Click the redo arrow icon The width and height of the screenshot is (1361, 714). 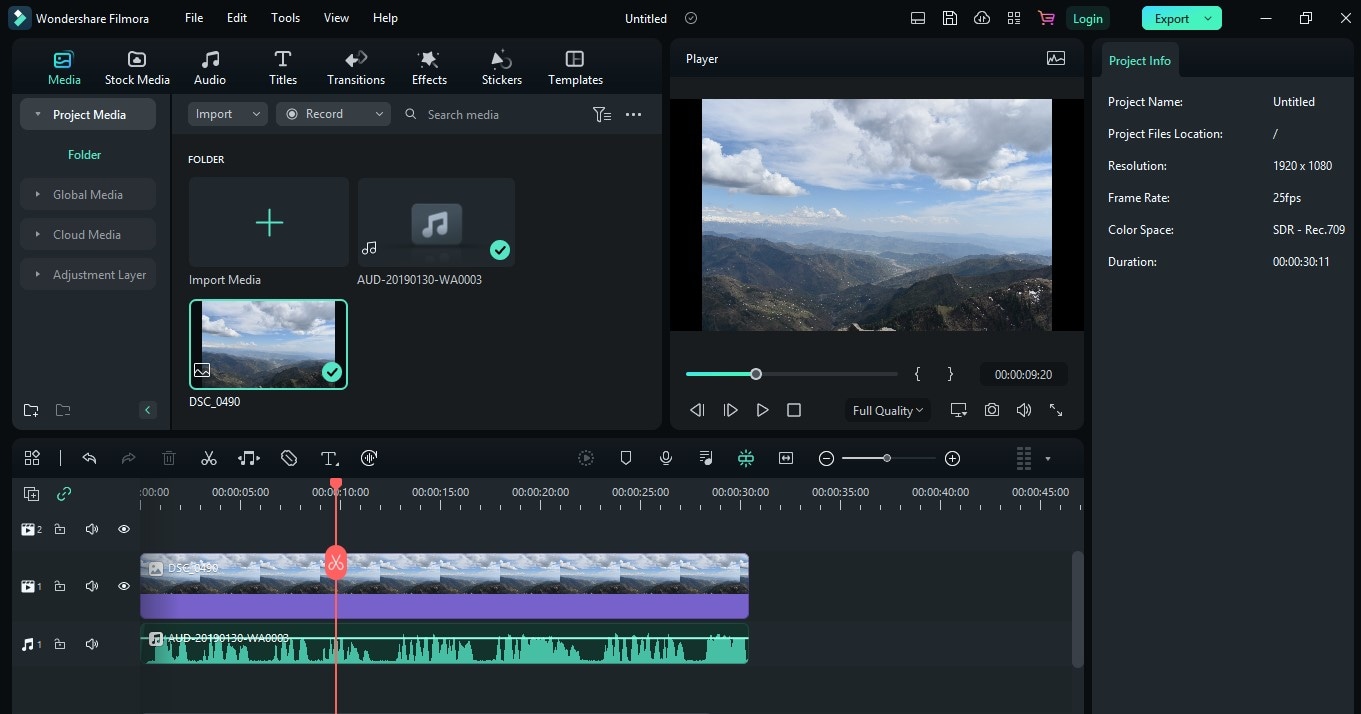click(128, 458)
